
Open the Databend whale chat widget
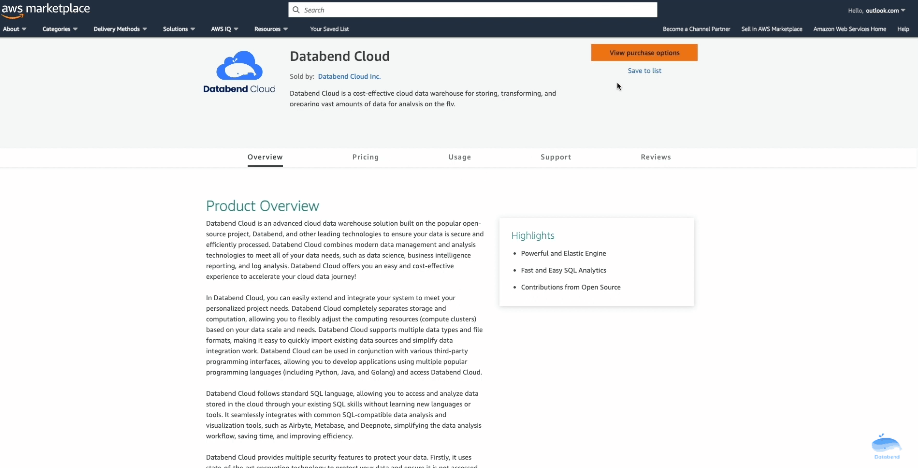point(886,447)
